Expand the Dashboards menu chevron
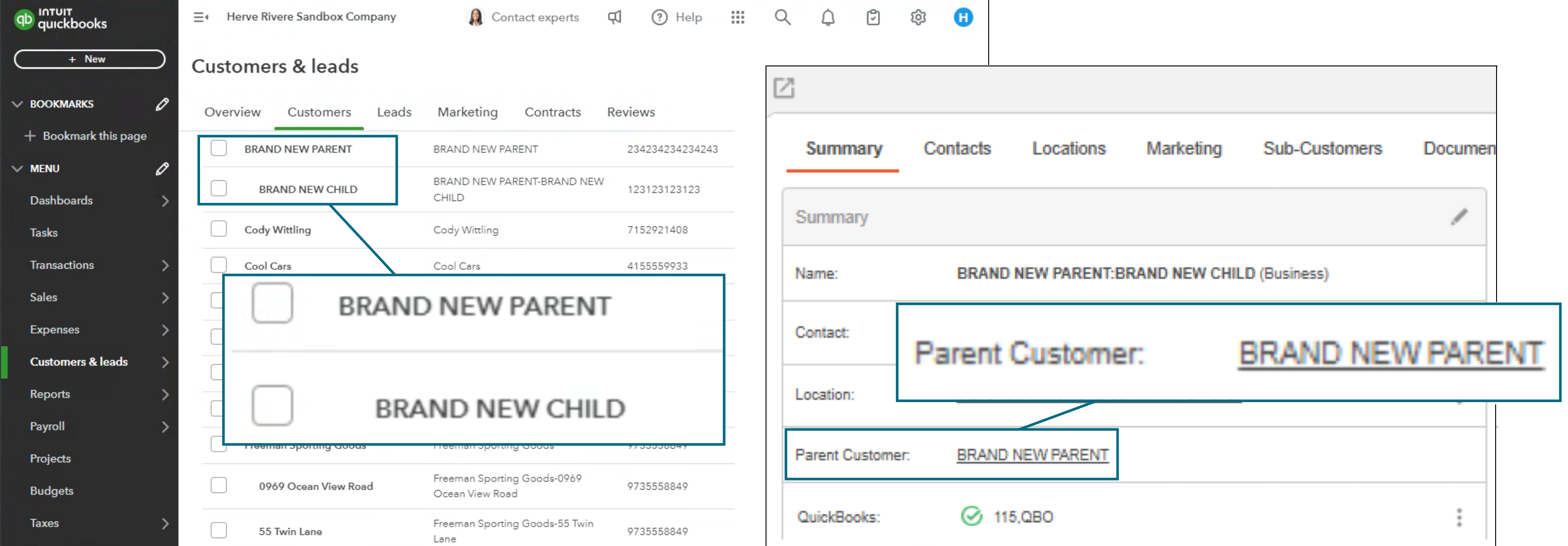 (x=165, y=200)
